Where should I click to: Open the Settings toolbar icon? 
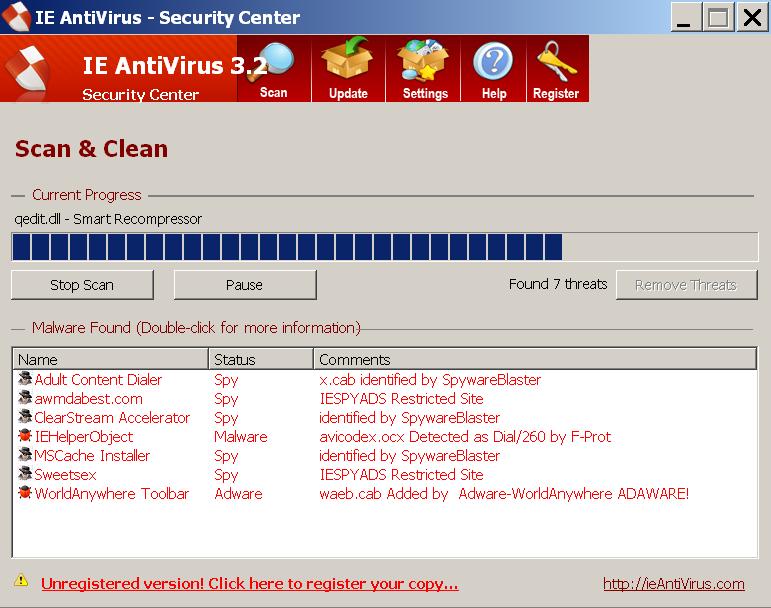coord(424,69)
